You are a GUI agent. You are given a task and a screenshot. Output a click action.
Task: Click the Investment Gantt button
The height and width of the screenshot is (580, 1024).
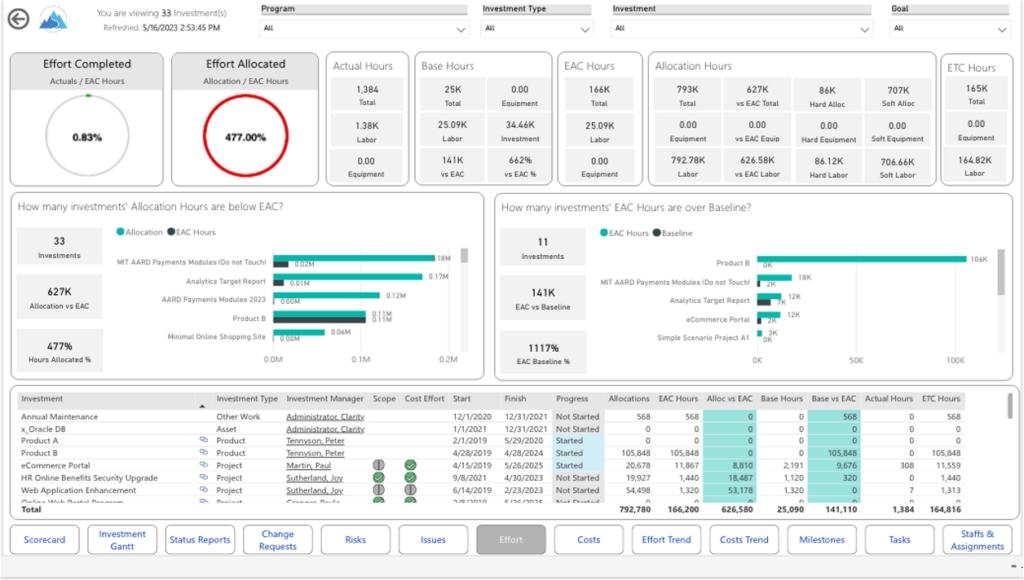pos(121,539)
